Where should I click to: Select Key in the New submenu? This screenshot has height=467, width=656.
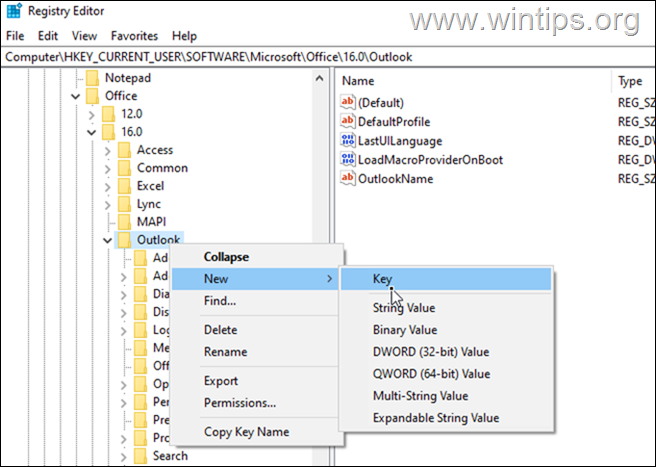446,279
